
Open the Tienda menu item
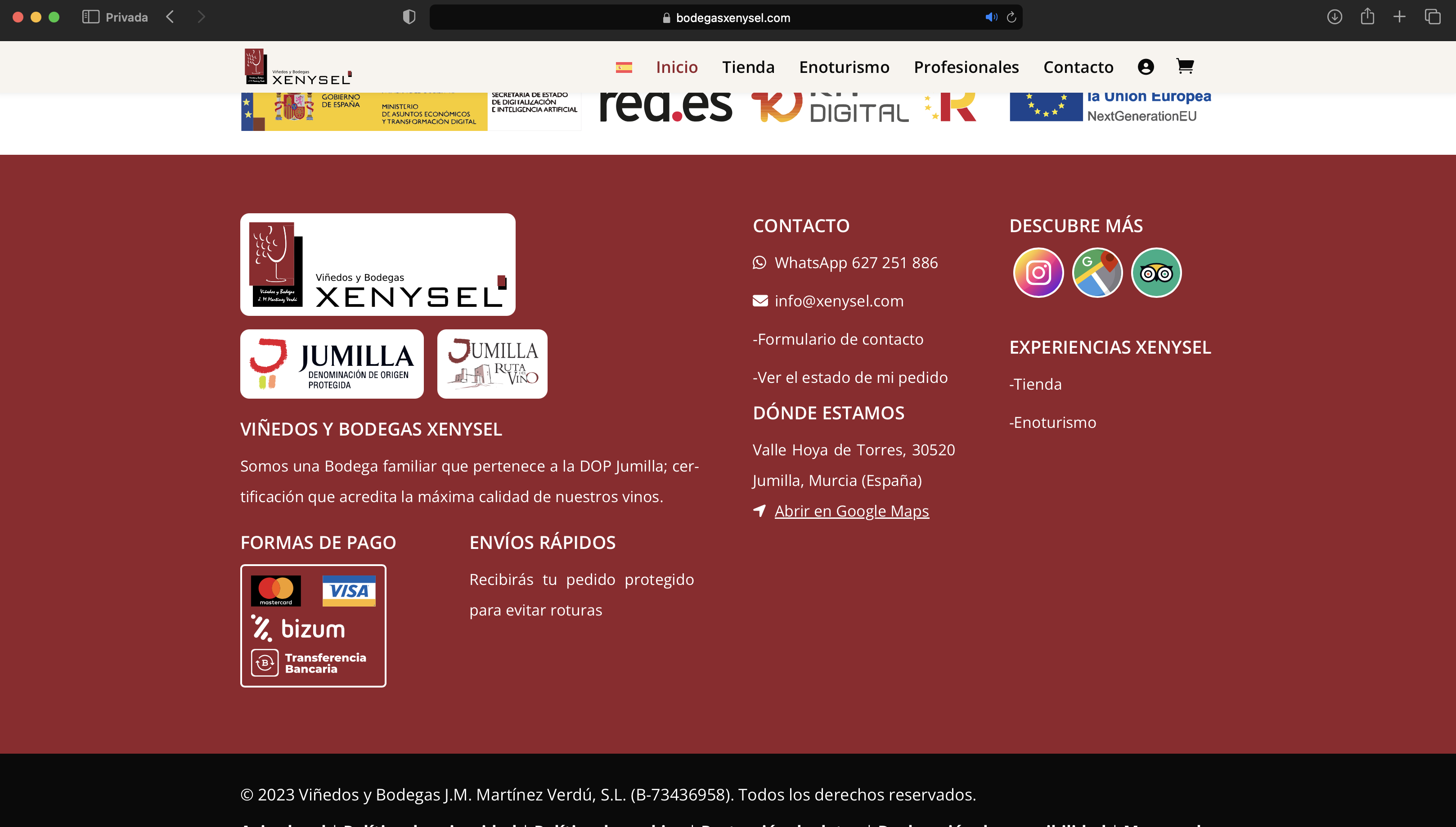click(x=748, y=67)
